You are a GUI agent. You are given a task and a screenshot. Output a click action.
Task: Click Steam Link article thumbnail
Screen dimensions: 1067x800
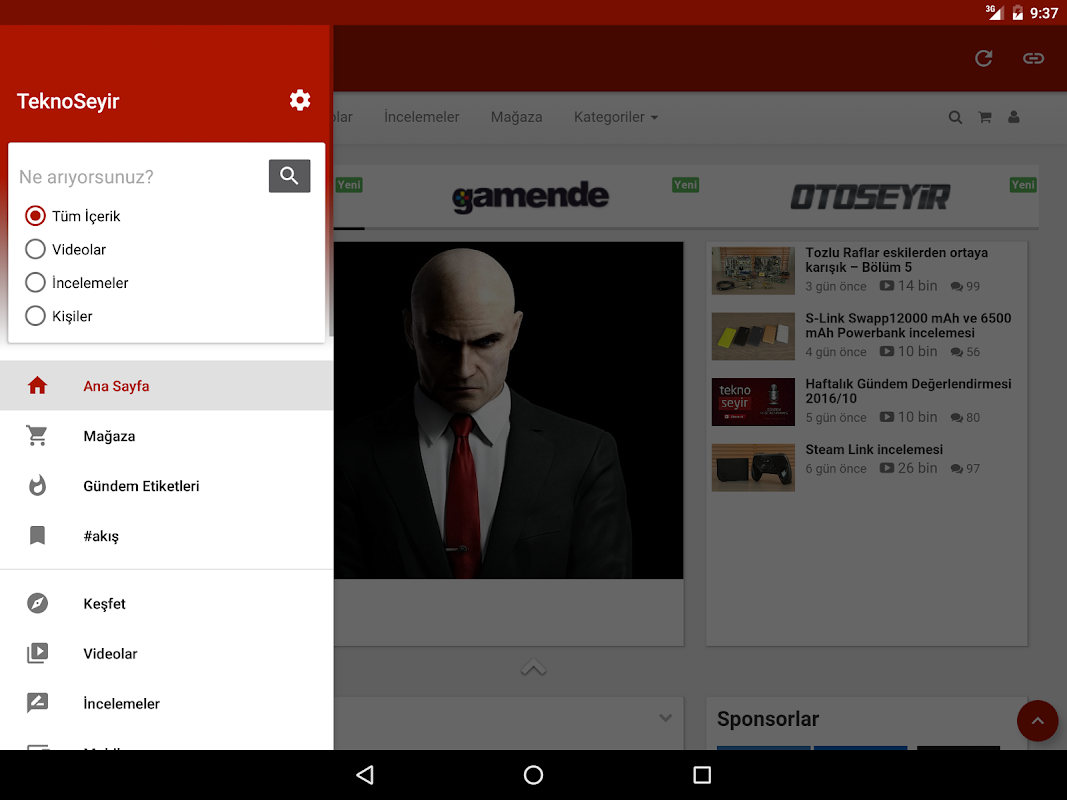(x=753, y=467)
